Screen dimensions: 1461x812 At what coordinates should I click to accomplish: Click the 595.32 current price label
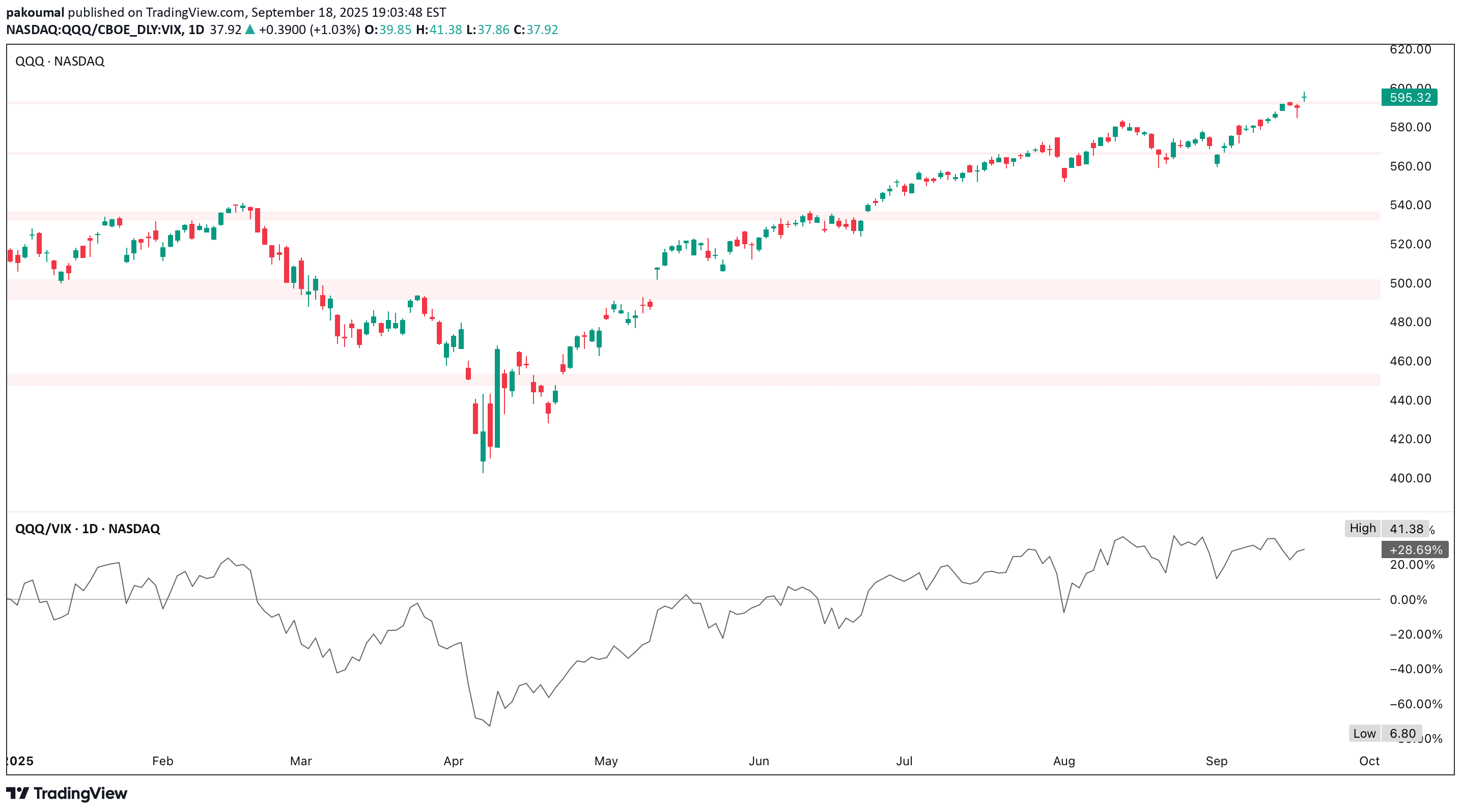(1410, 98)
